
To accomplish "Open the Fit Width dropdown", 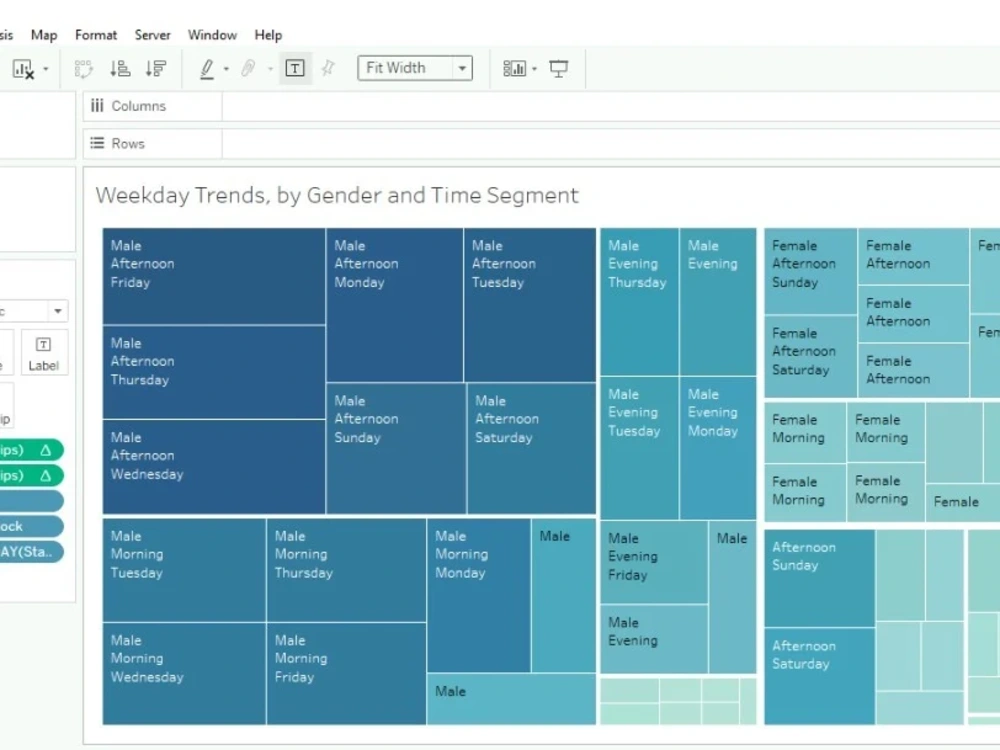I will 462,68.
